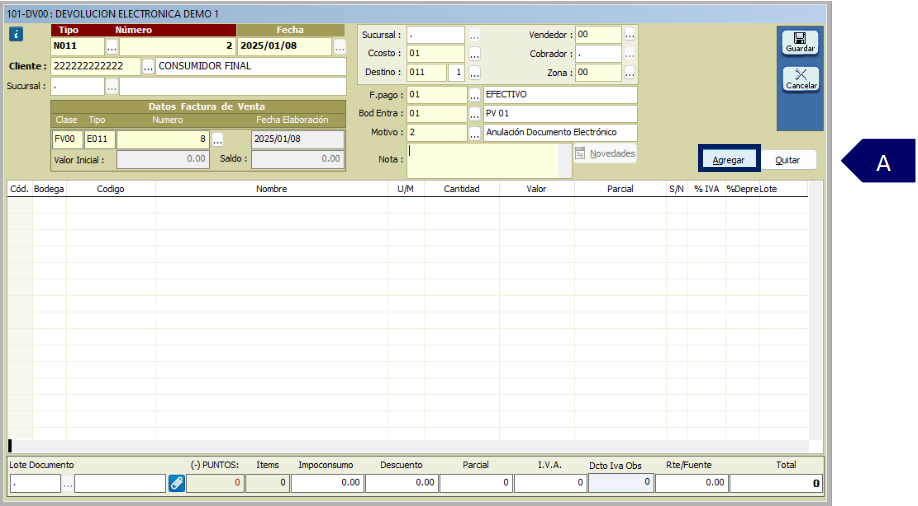This screenshot has height=506, width=918.
Task: Click the Vendedor field with 00
Action: click(598, 35)
